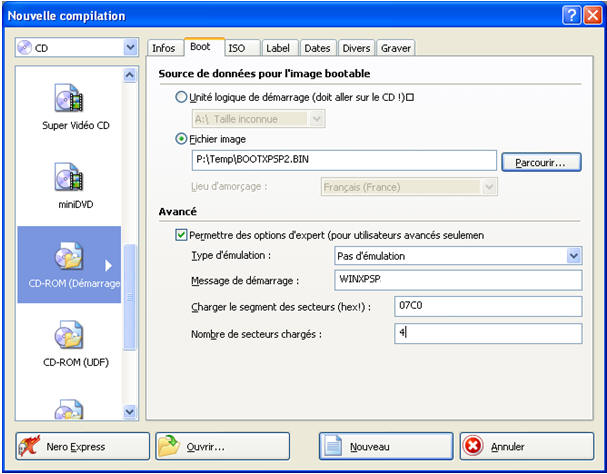Screen dimensions: 607x474
Task: Click the compilation list scroll down arrow
Action: [x=130, y=411]
